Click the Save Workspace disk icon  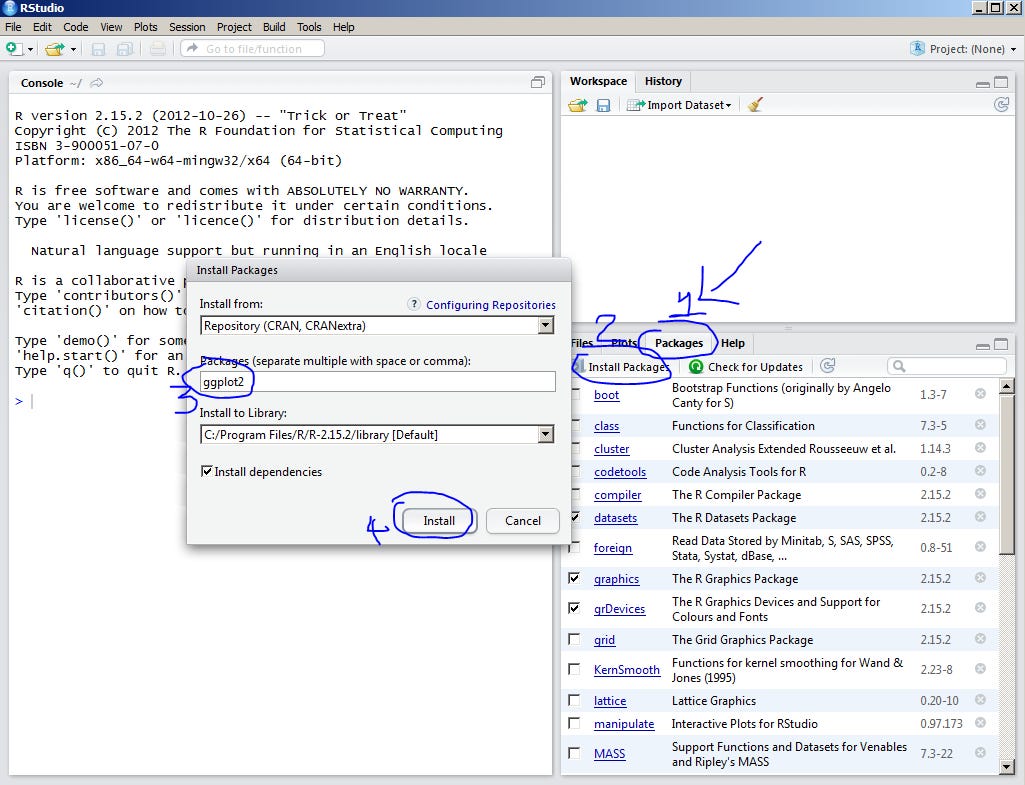point(603,105)
